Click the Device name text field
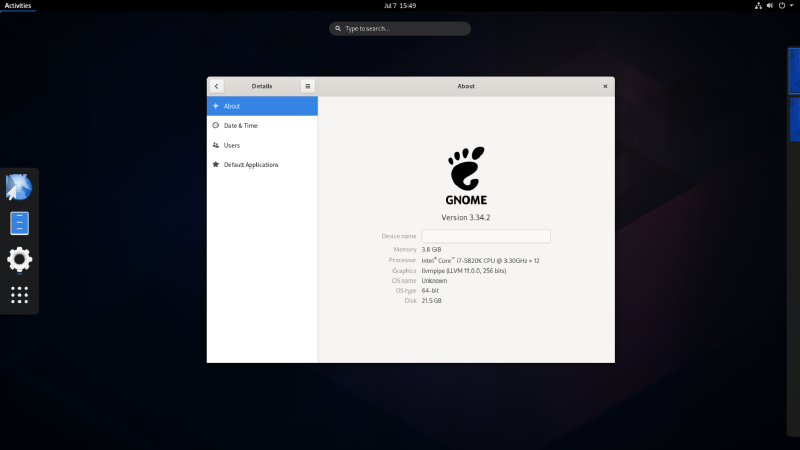This screenshot has width=800, height=450. (485, 236)
